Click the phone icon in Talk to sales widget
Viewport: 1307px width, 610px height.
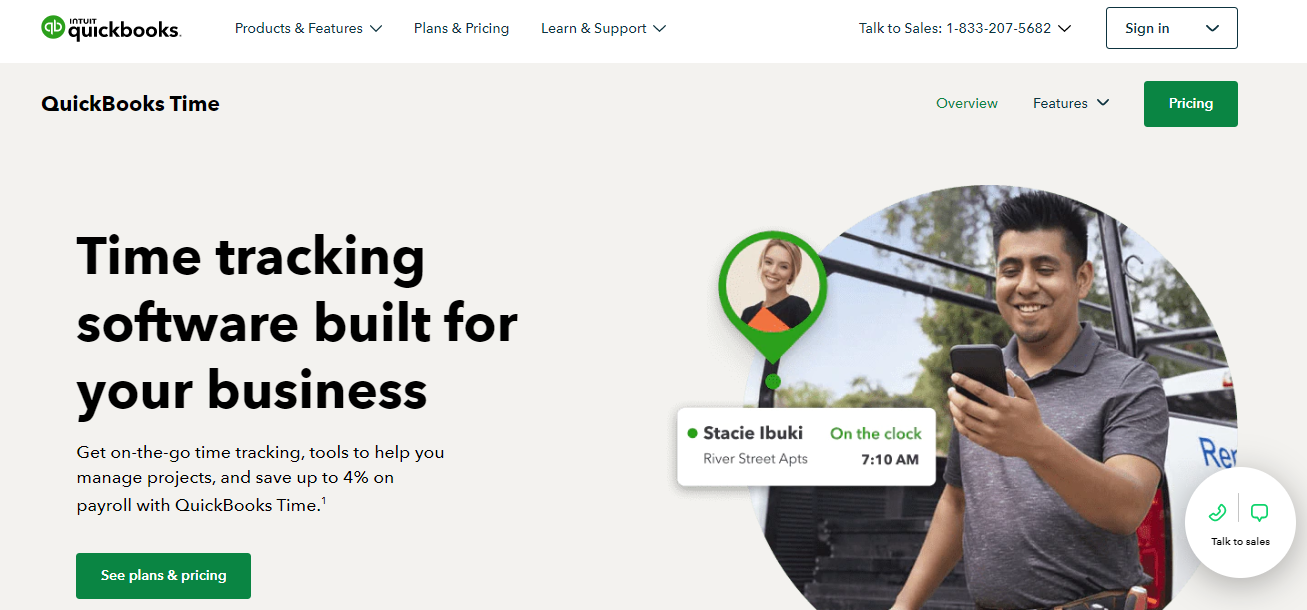(1217, 513)
